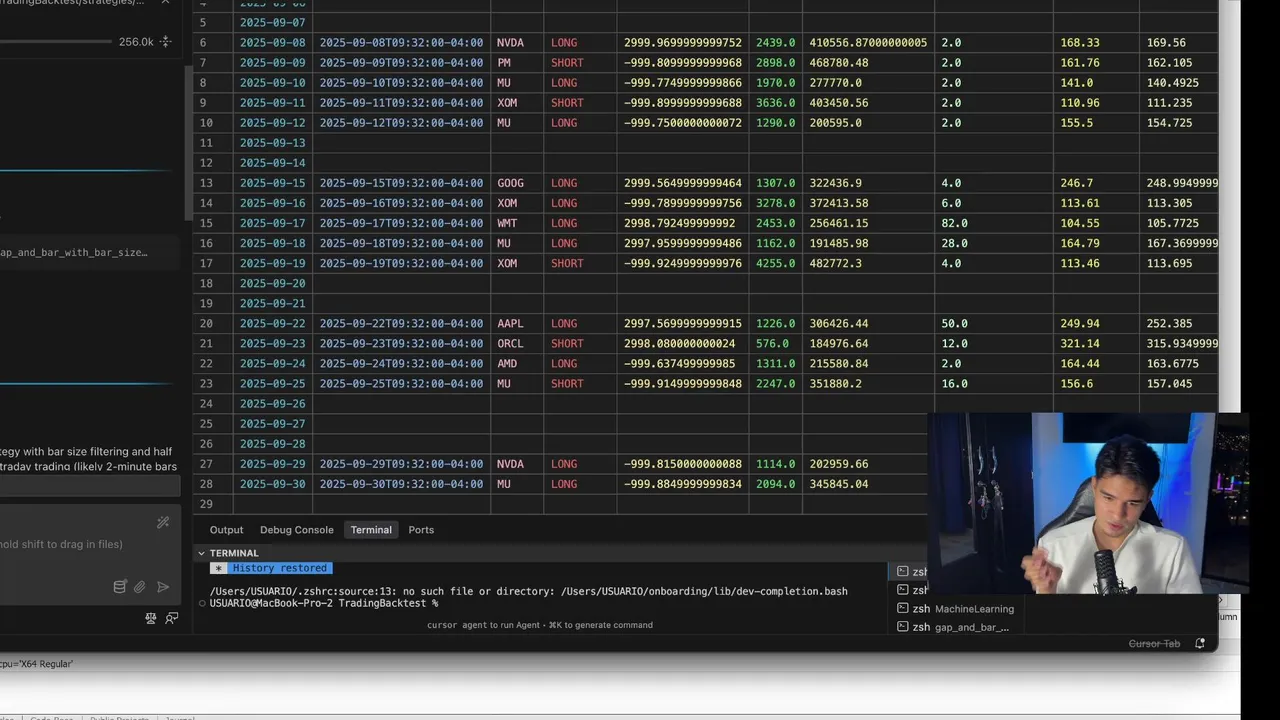Click the balance scale icon below chat

point(151,618)
